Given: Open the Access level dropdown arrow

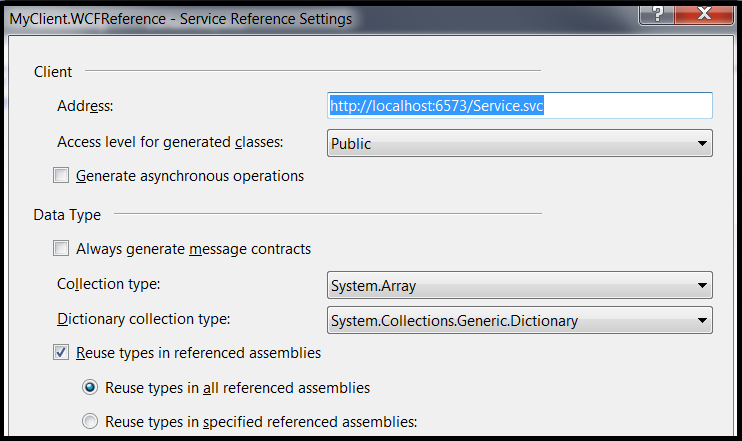Looking at the screenshot, I should click(702, 143).
